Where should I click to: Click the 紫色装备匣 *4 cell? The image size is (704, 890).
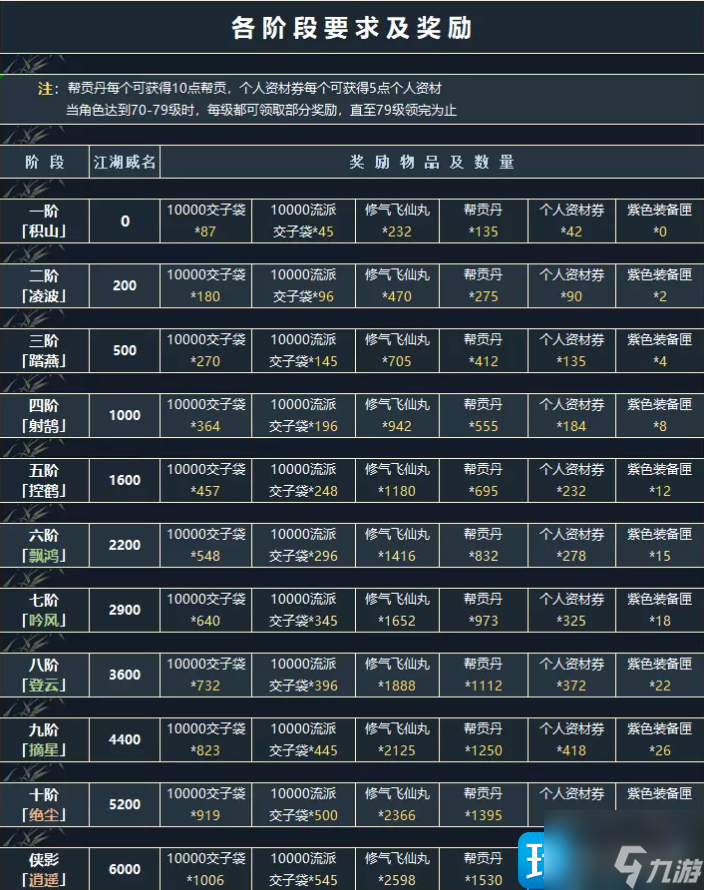tap(660, 350)
